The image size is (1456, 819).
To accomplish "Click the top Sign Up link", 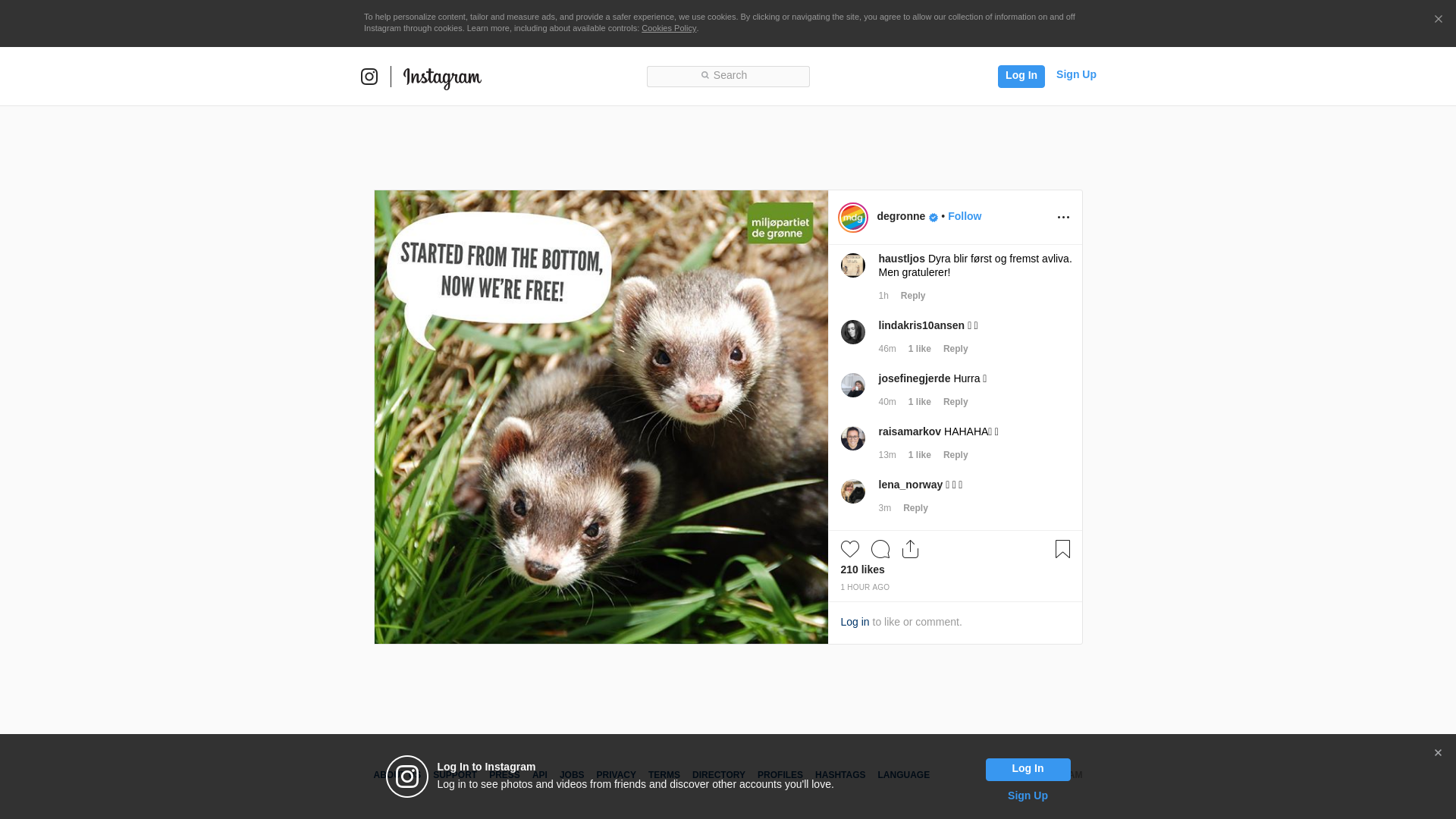I will point(1075,74).
